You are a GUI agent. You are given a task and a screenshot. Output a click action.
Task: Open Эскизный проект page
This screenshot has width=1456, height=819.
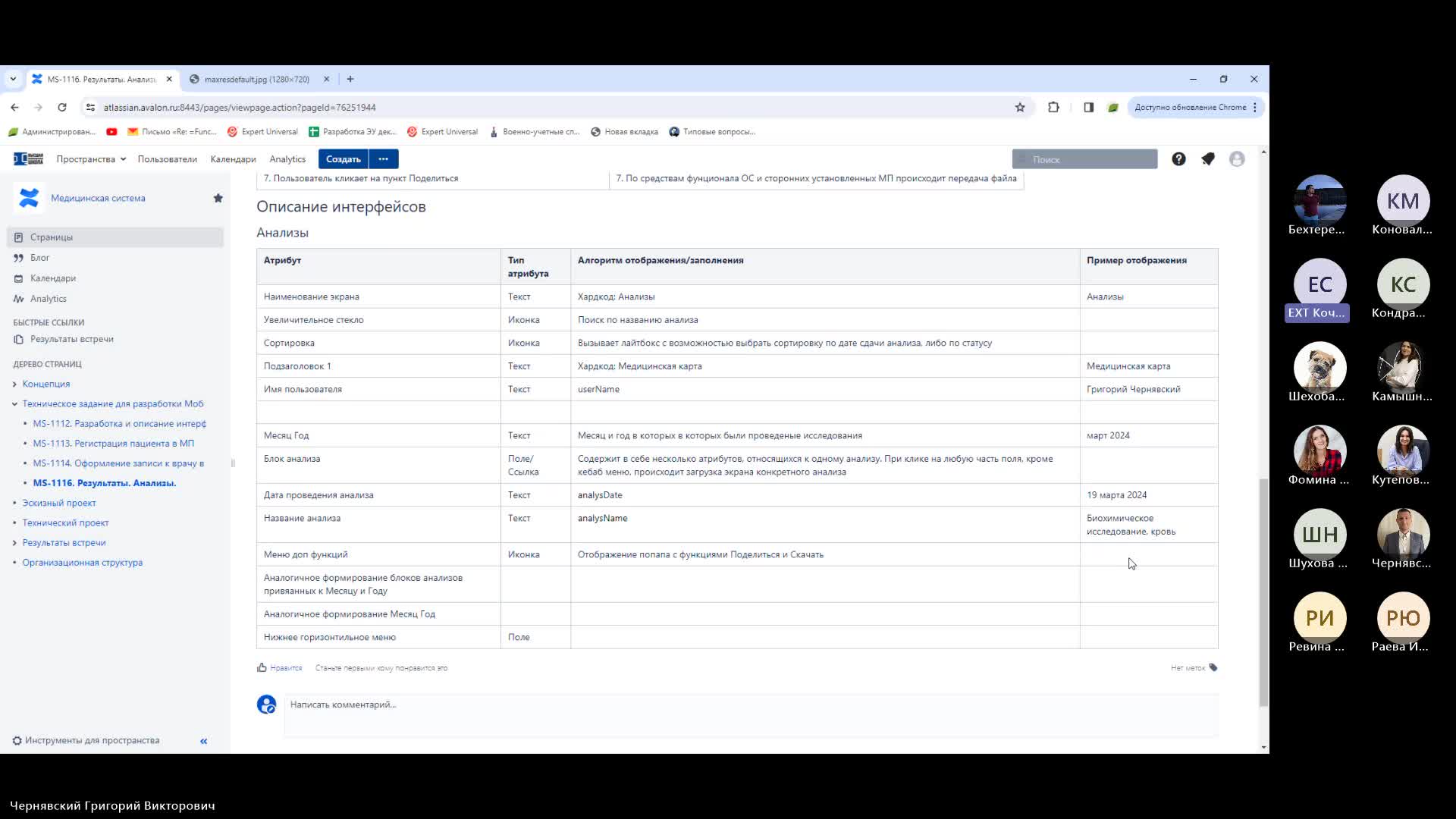pos(58,503)
